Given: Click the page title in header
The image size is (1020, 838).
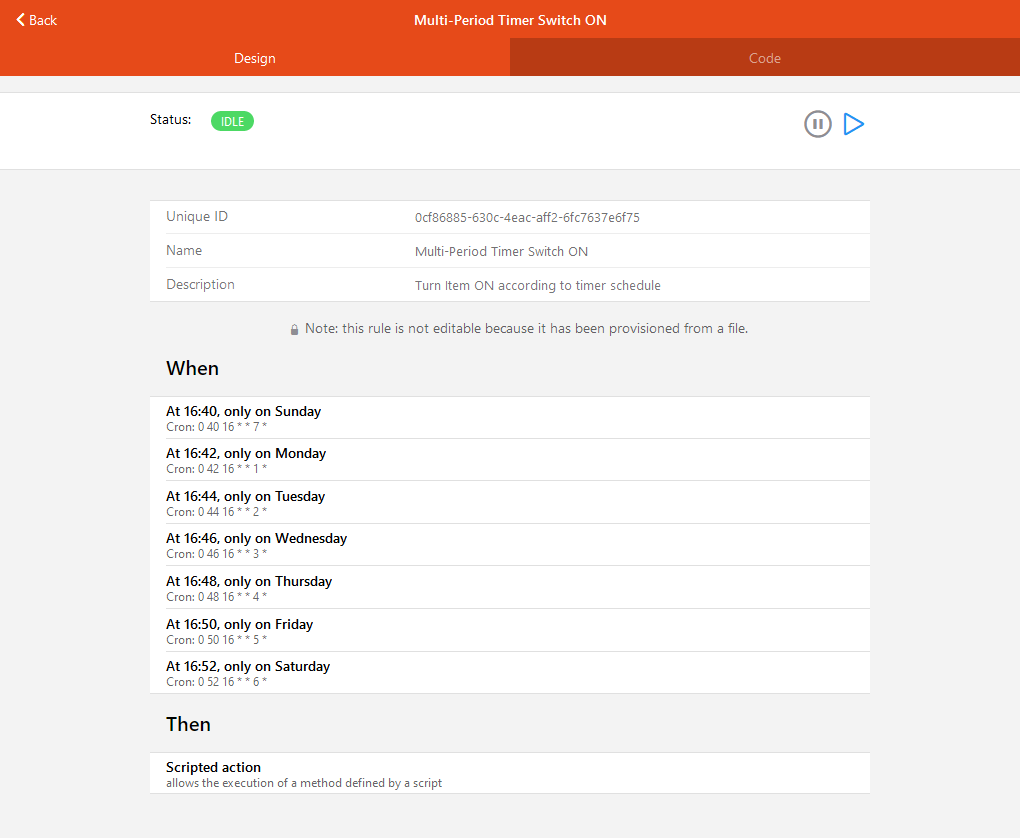Looking at the screenshot, I should point(510,20).
